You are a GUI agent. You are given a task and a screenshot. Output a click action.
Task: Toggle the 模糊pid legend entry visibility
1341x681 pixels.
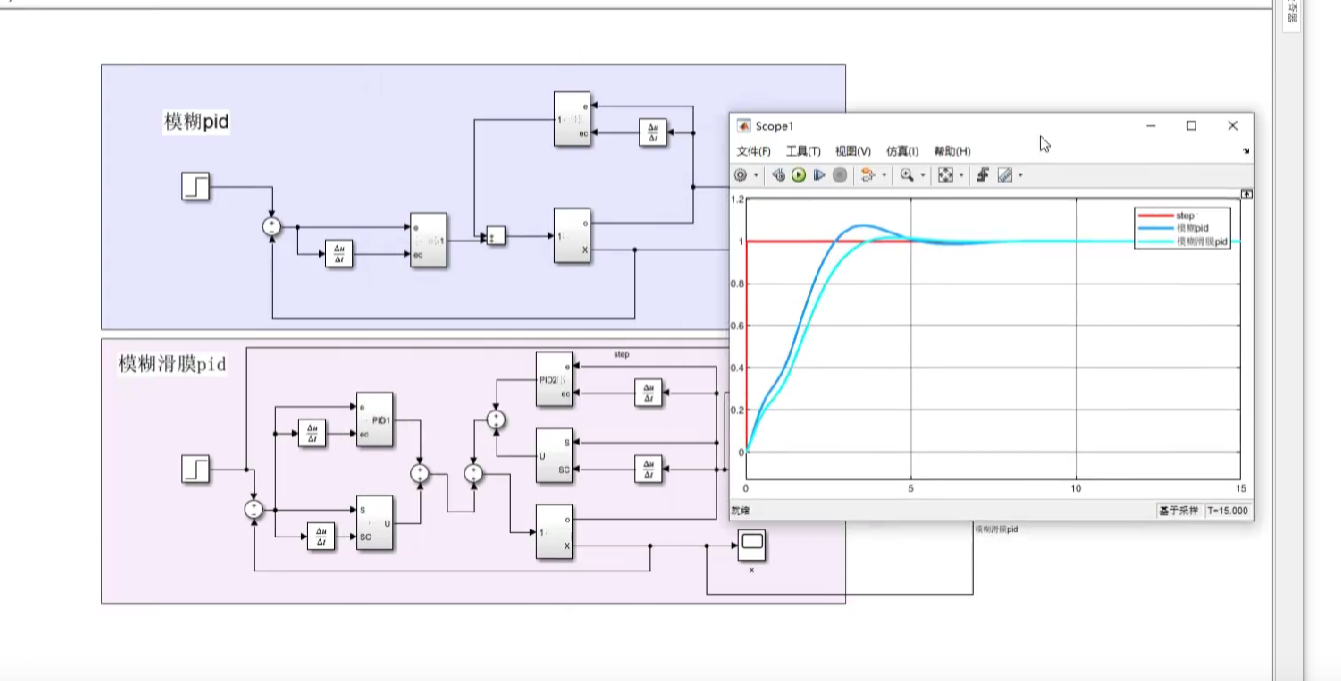coord(1192,229)
